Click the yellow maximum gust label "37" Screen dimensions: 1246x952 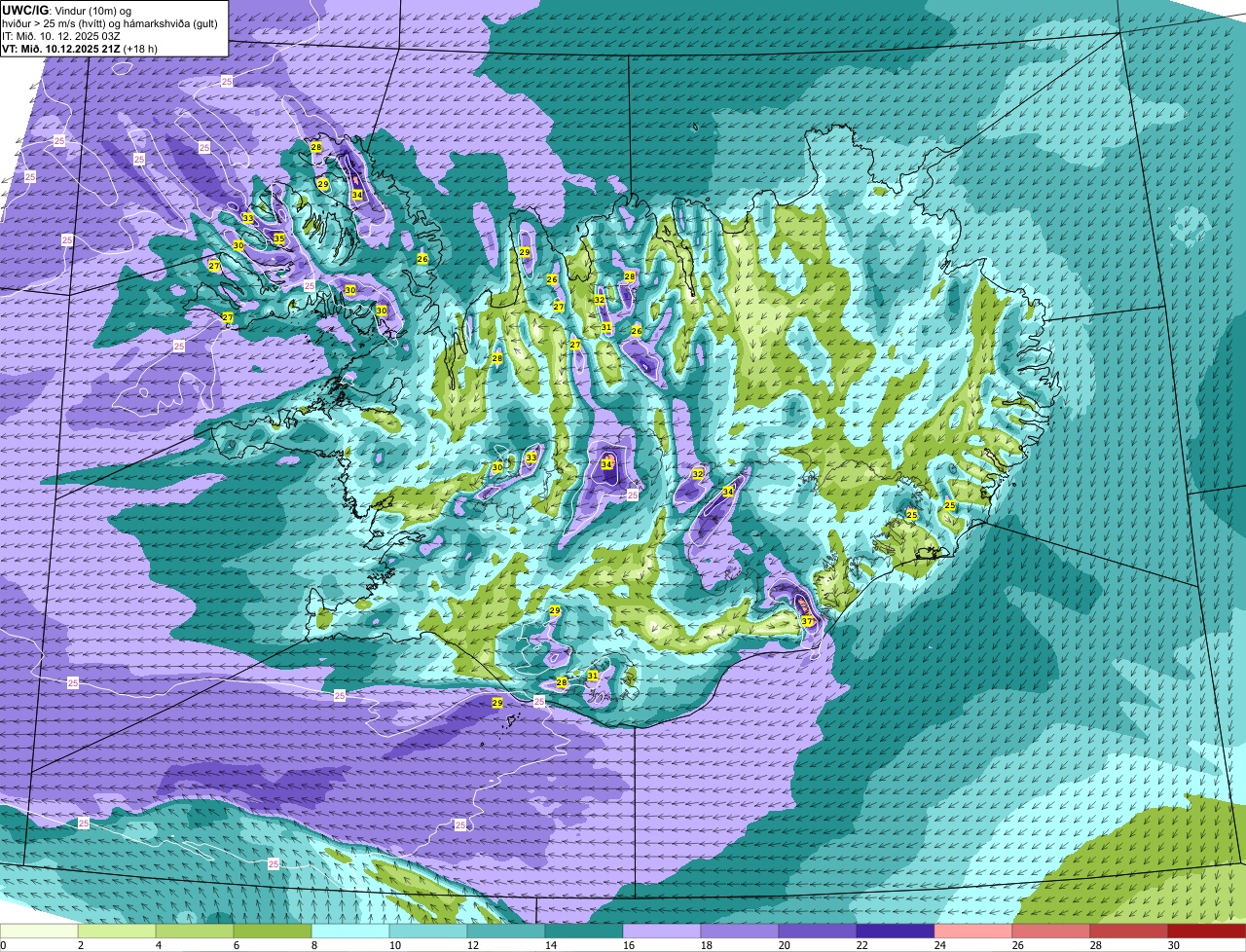(x=807, y=621)
